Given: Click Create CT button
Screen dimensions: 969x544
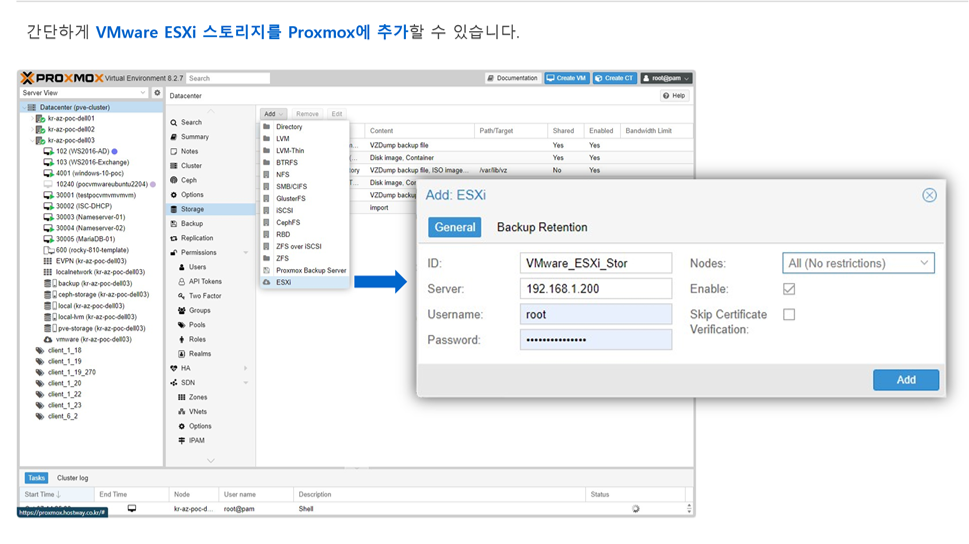Looking at the screenshot, I should [614, 78].
